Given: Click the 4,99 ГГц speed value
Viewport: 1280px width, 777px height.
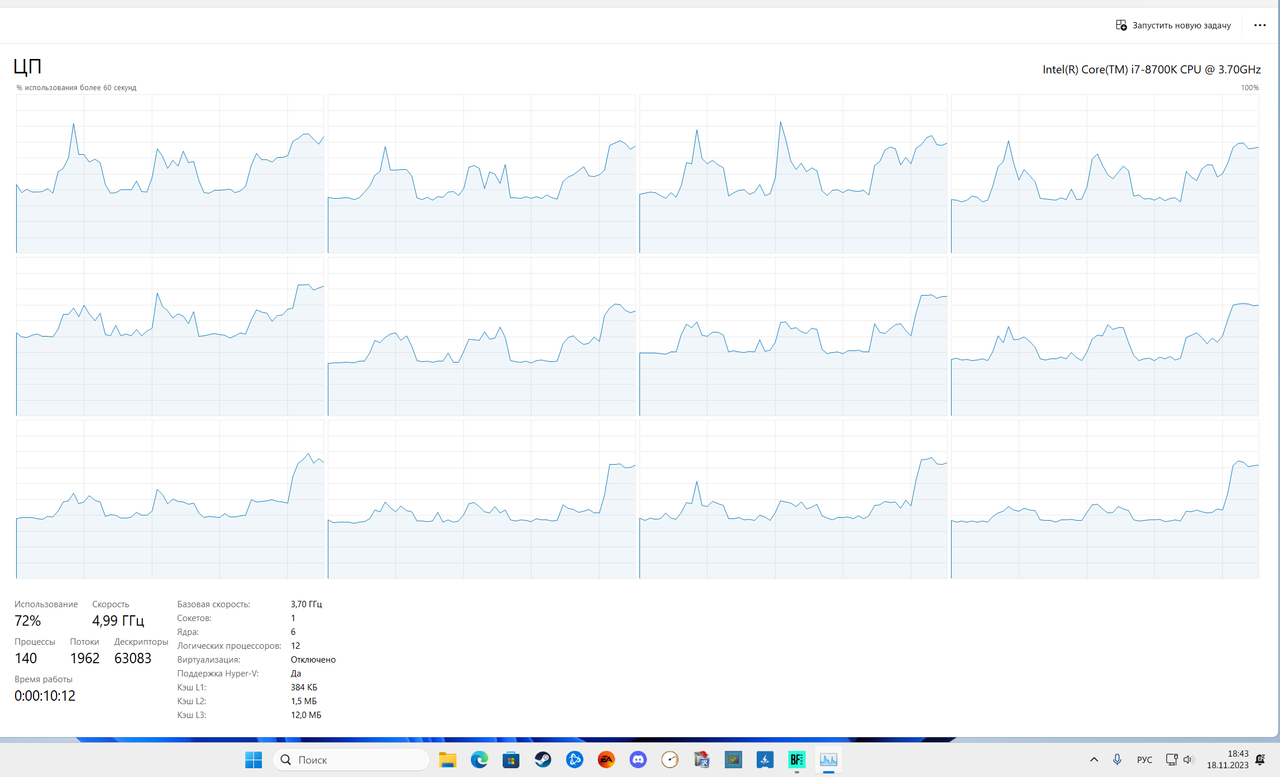Looking at the screenshot, I should click(x=118, y=621).
